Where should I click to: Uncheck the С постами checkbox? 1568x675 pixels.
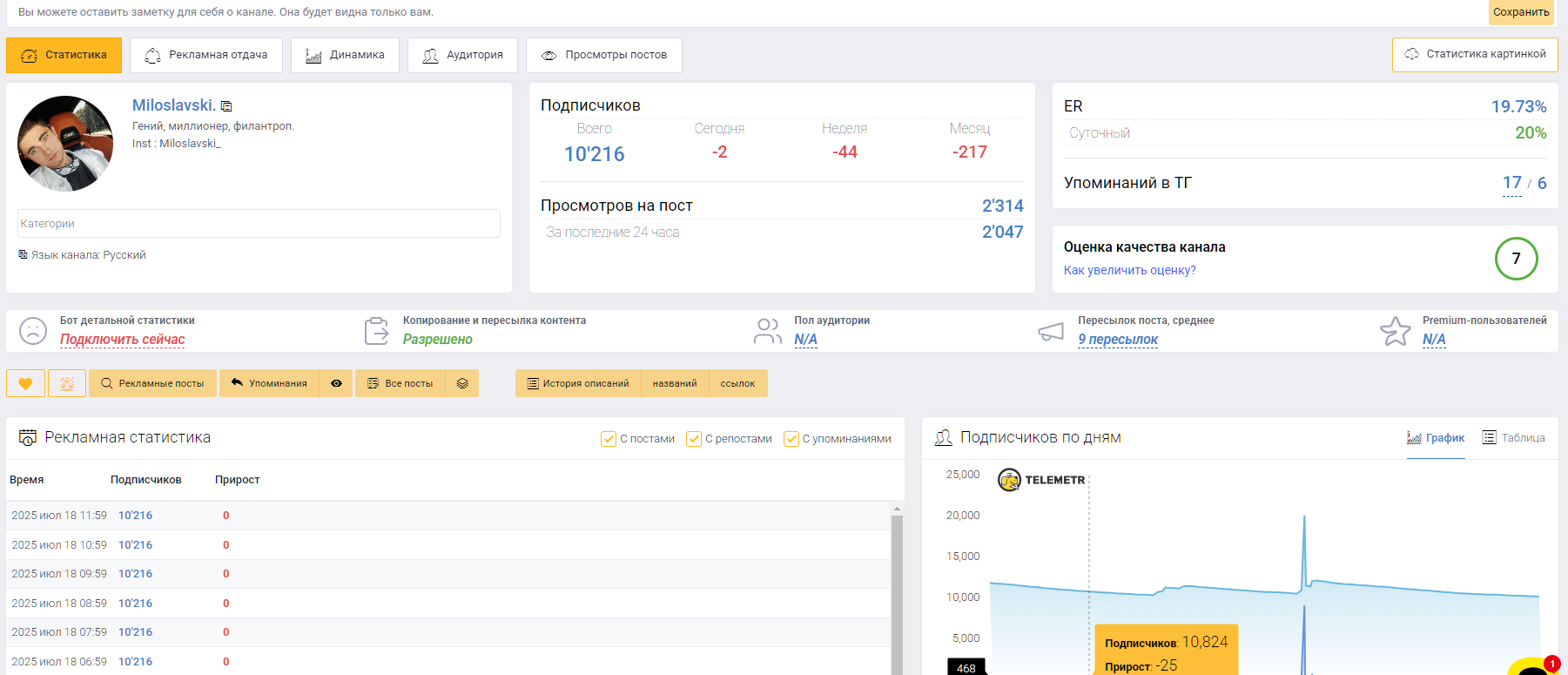click(609, 439)
